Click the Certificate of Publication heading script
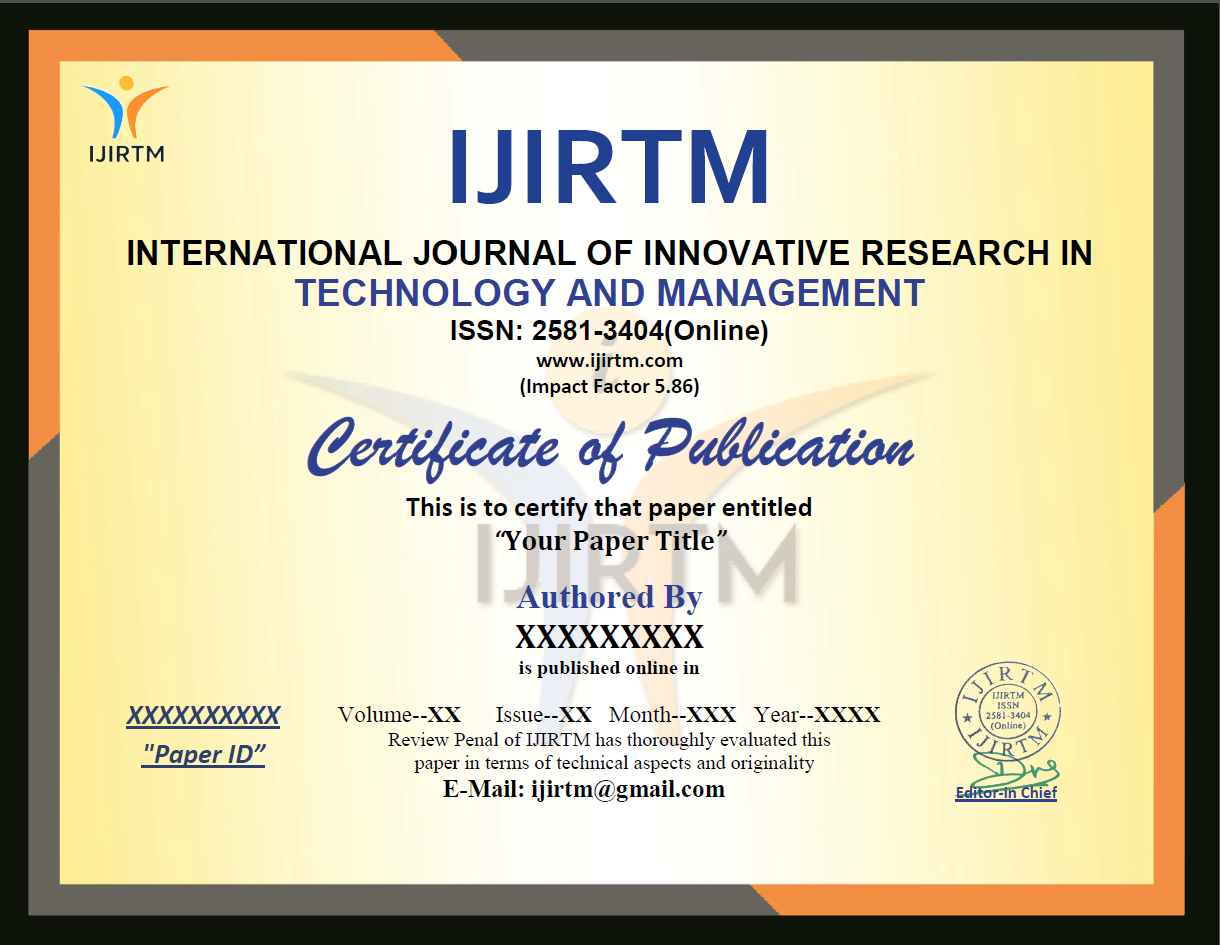 (x=610, y=447)
